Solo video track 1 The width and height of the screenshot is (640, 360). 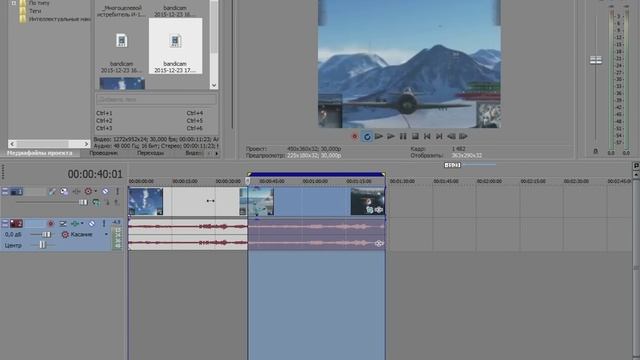click(118, 191)
